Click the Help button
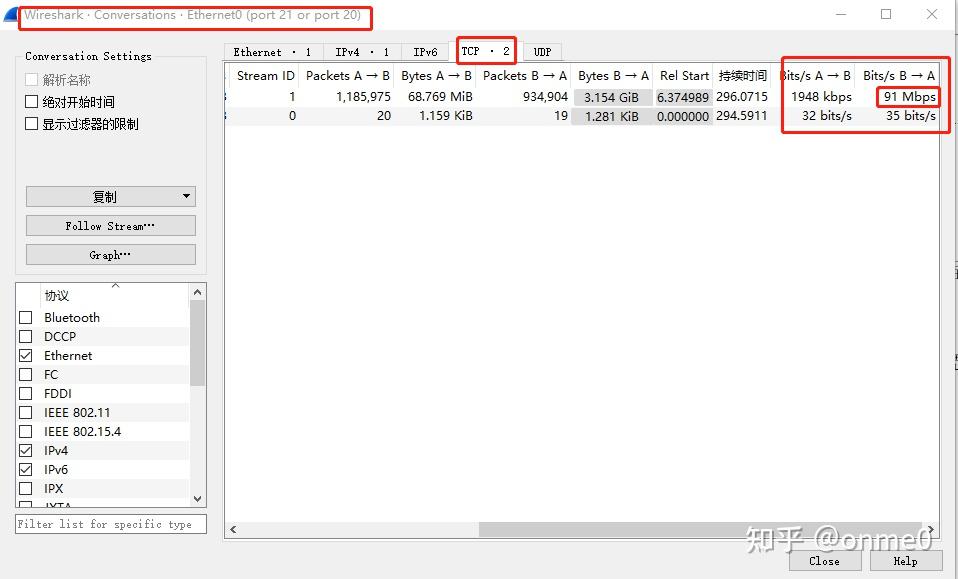Viewport: 958px width, 579px height. click(905, 562)
